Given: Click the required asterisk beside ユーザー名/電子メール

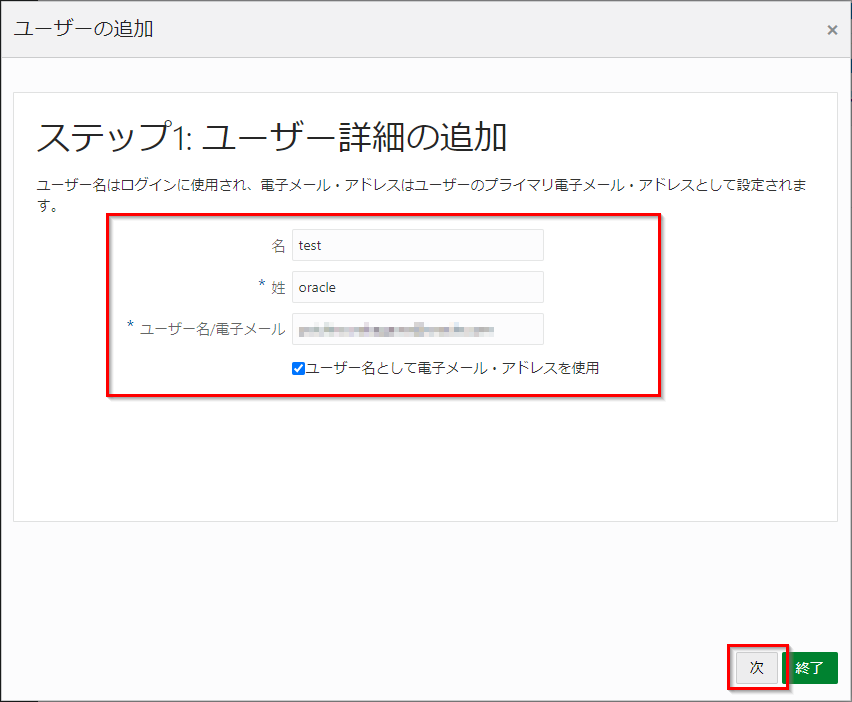Looking at the screenshot, I should click(x=131, y=327).
